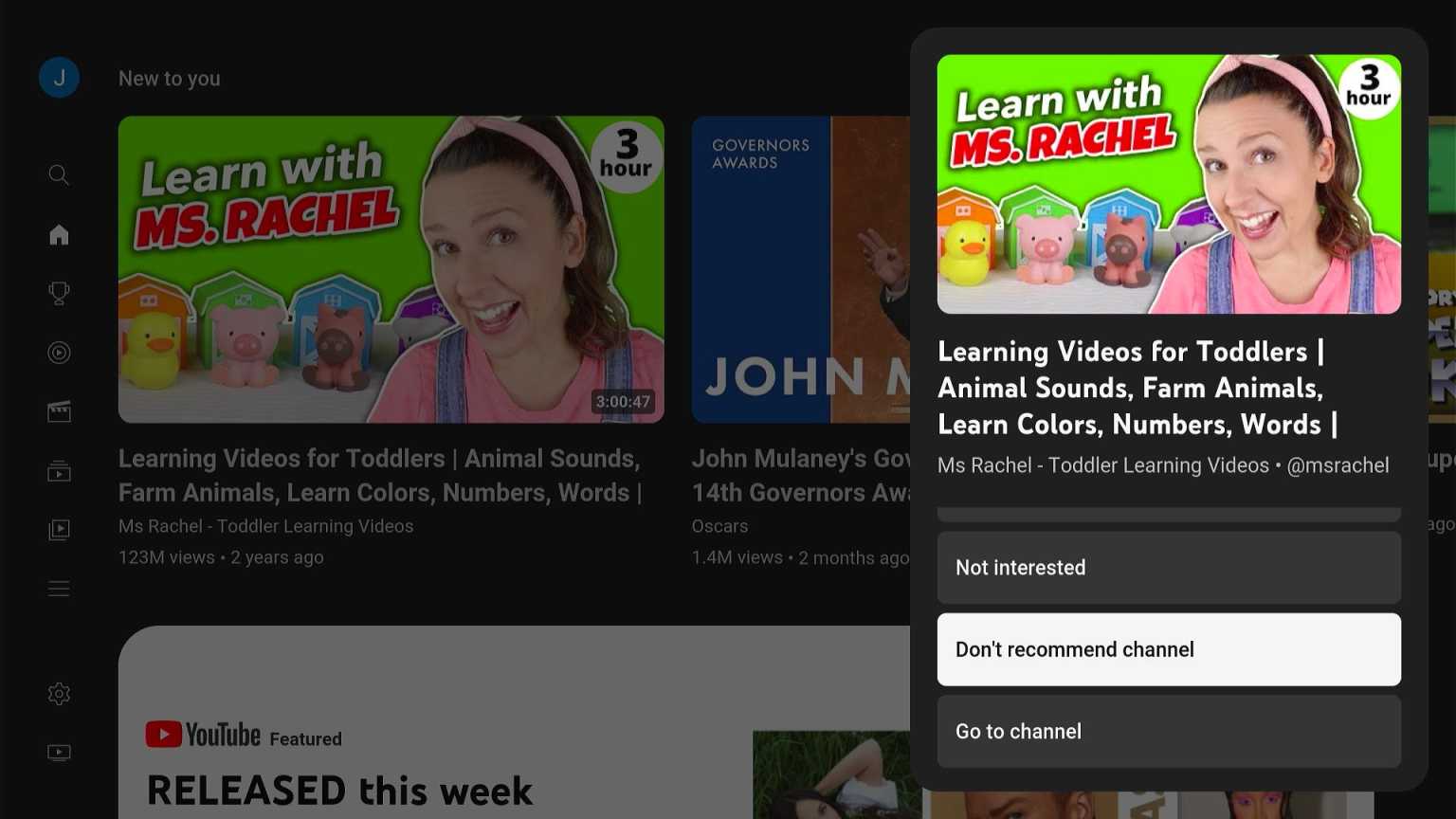The image size is (1456, 819).
Task: Select Not interested for this video
Action: (x=1168, y=567)
